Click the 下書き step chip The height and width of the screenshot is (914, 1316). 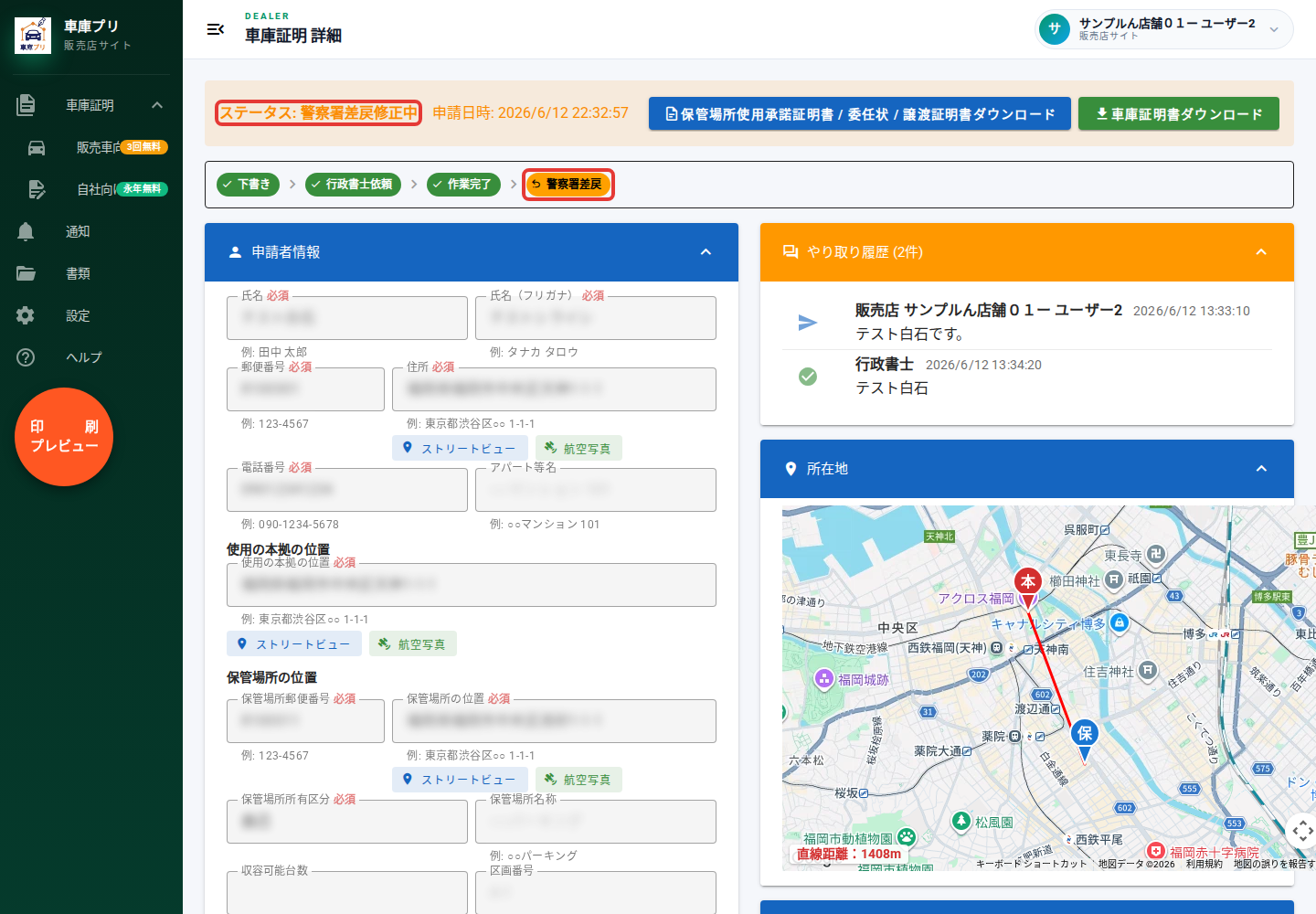[249, 185]
